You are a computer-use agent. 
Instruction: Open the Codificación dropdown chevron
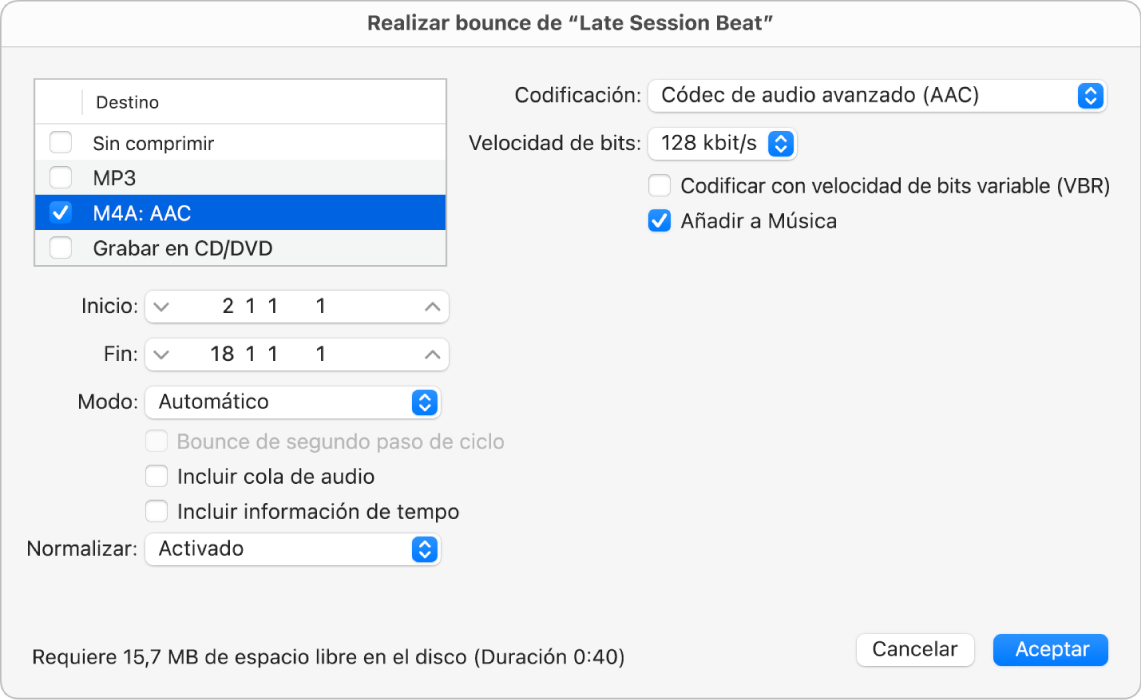pyautogui.click(x=1090, y=96)
